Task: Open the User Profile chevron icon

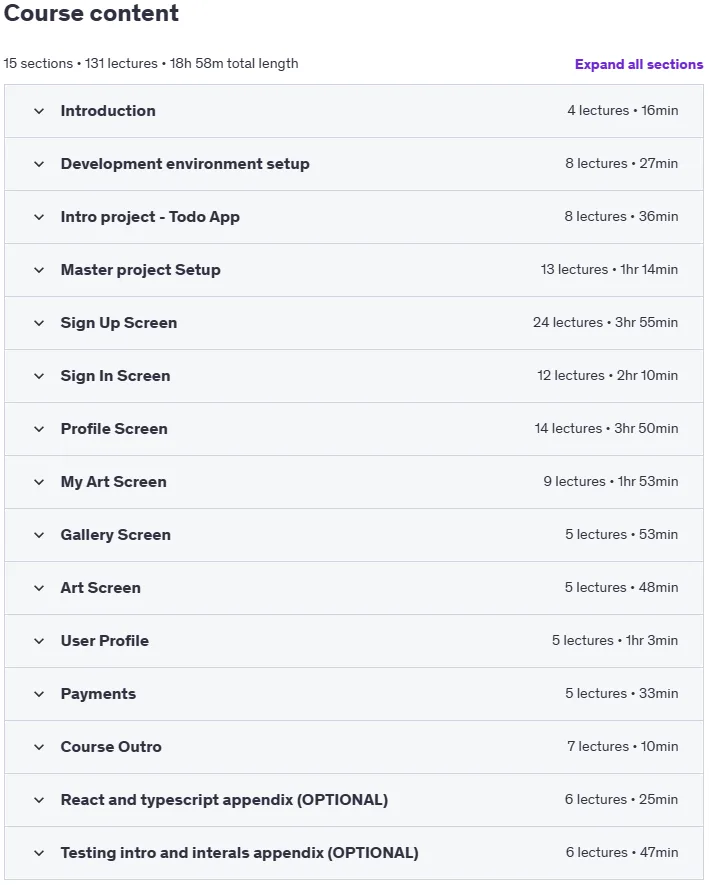Action: coord(39,642)
